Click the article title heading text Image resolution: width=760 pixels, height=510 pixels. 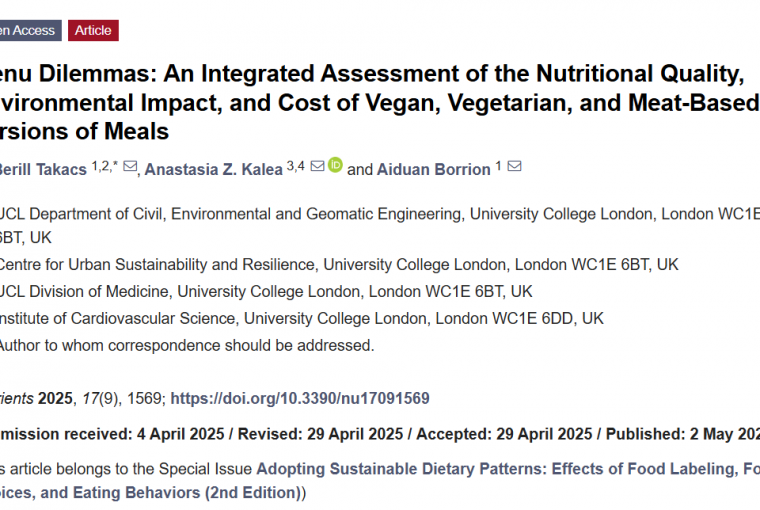pos(380,102)
